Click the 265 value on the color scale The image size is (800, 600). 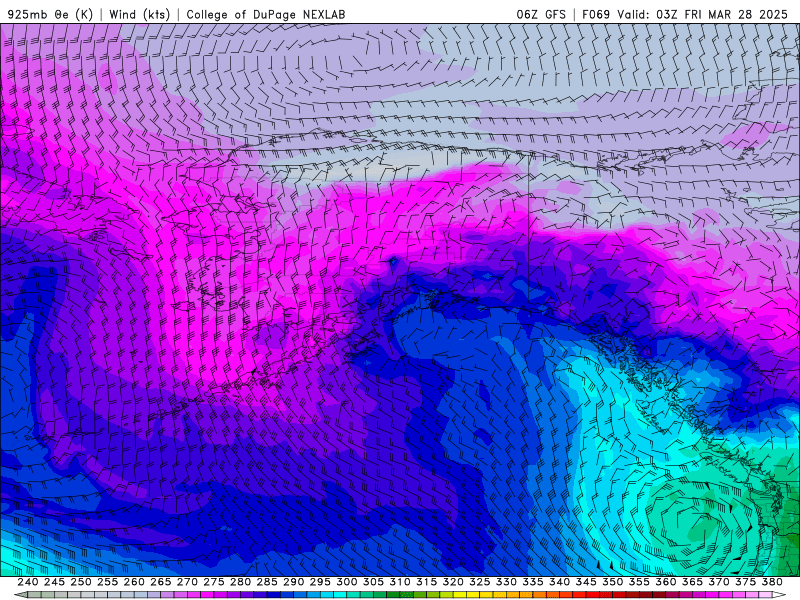point(161,582)
